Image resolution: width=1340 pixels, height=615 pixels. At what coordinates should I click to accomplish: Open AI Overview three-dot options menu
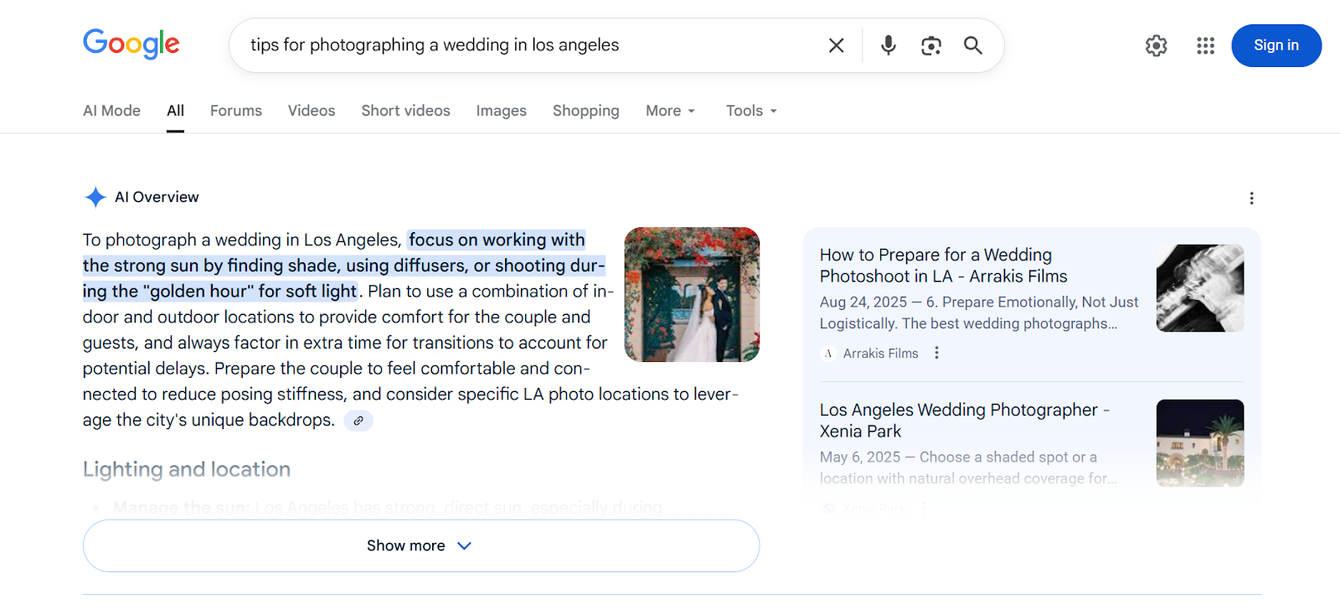click(1251, 198)
